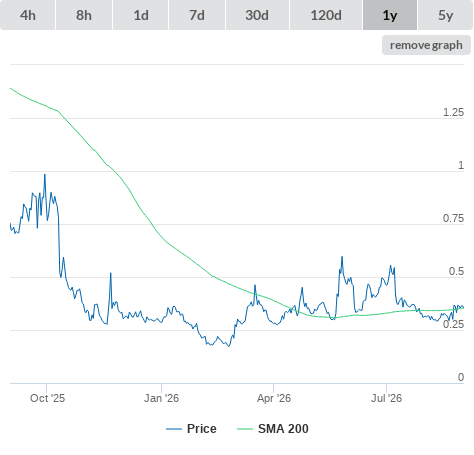Click the 0.75 y-axis value label
Screen dimensions: 474x455
pyautogui.click(x=453, y=218)
